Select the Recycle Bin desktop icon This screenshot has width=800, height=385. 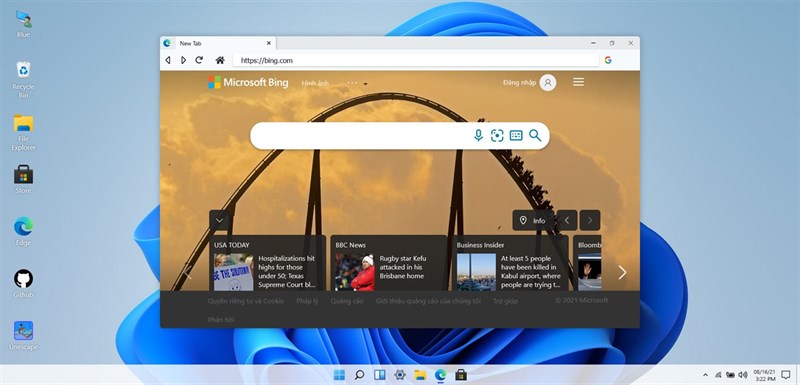tap(23, 80)
